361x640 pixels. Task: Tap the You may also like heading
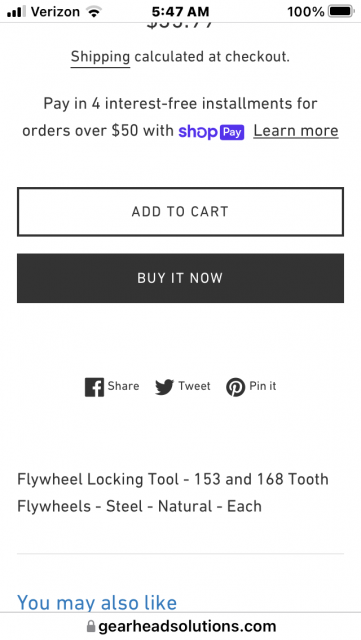click(97, 602)
